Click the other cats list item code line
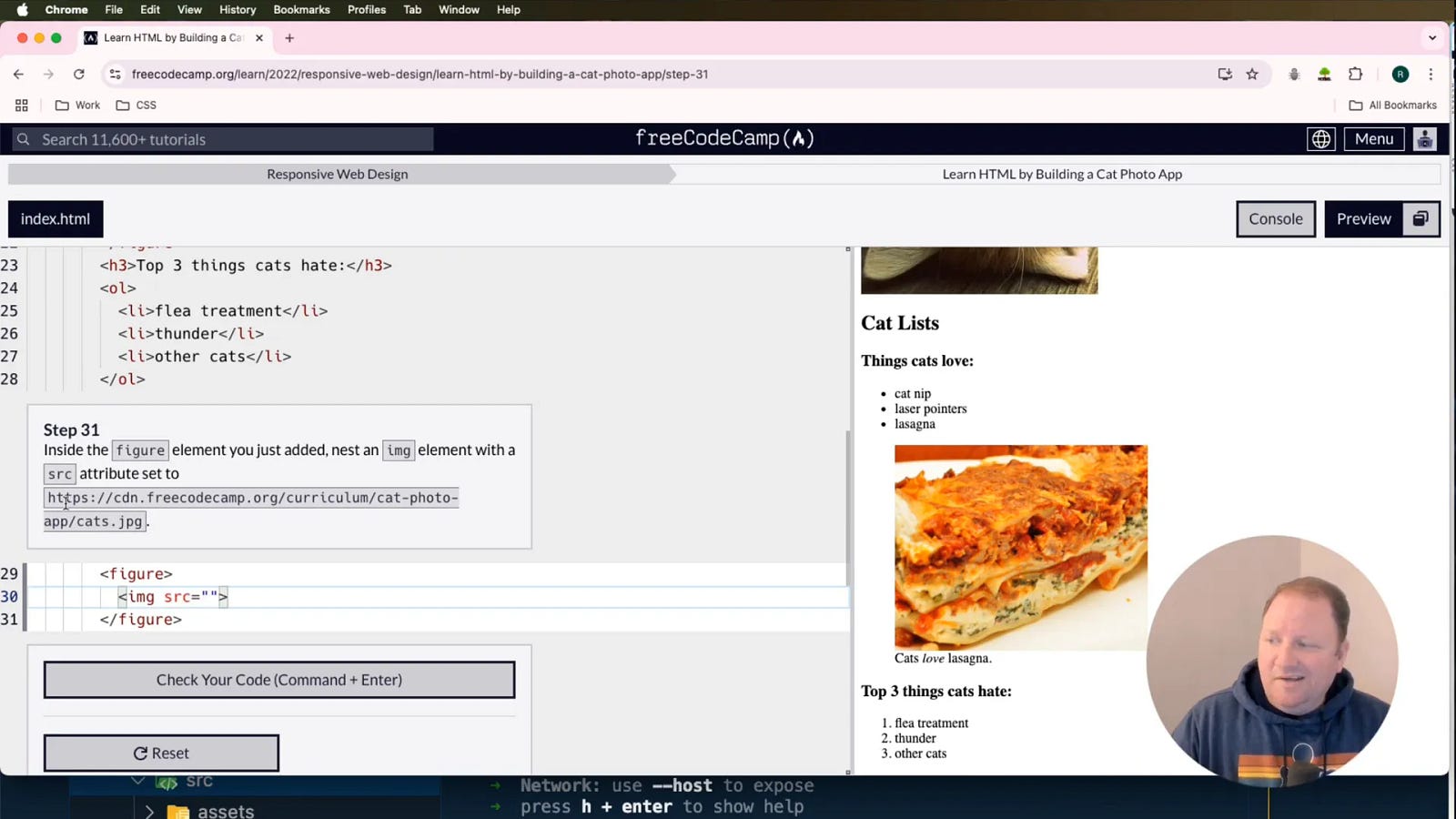The height and width of the screenshot is (819, 1456). (x=205, y=357)
